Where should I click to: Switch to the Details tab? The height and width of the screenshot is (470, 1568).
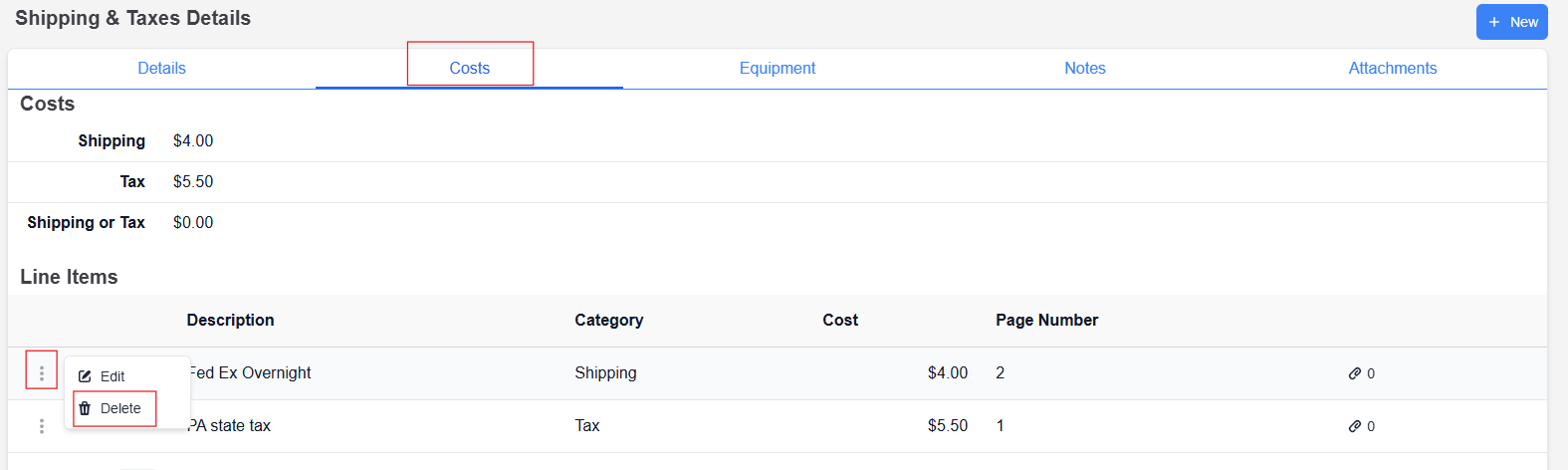161,68
